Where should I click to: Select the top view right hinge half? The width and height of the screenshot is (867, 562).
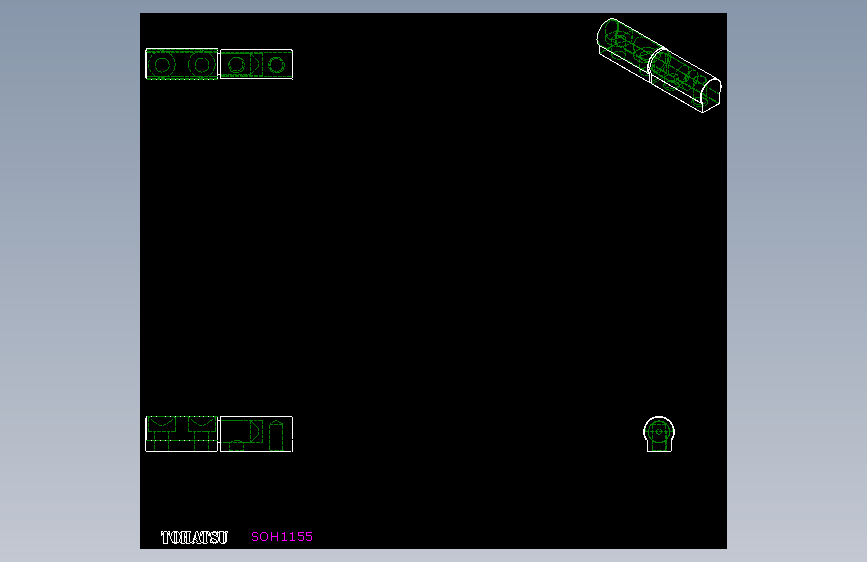[257, 65]
